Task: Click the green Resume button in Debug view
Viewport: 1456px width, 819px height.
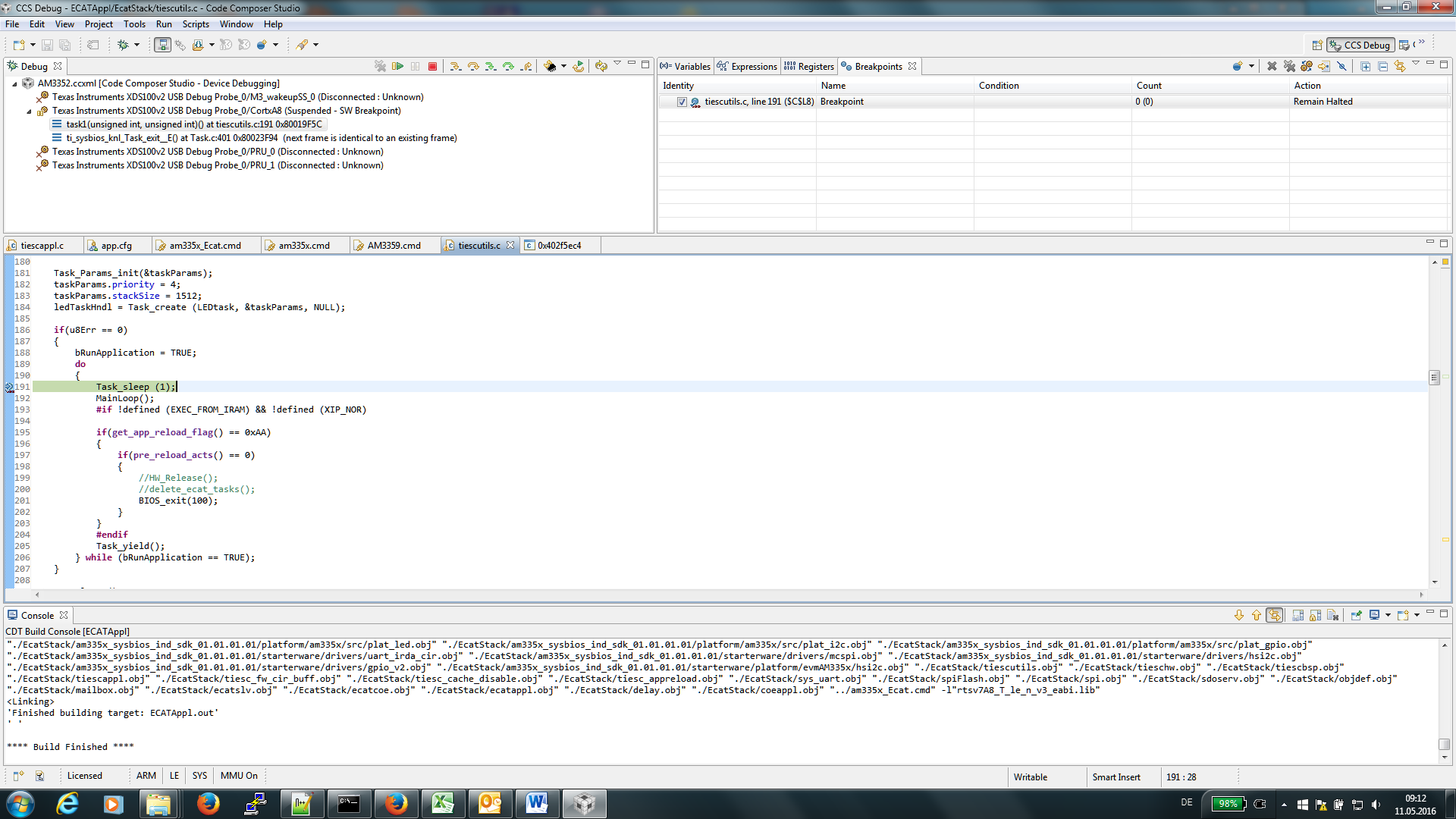Action: pos(397,67)
